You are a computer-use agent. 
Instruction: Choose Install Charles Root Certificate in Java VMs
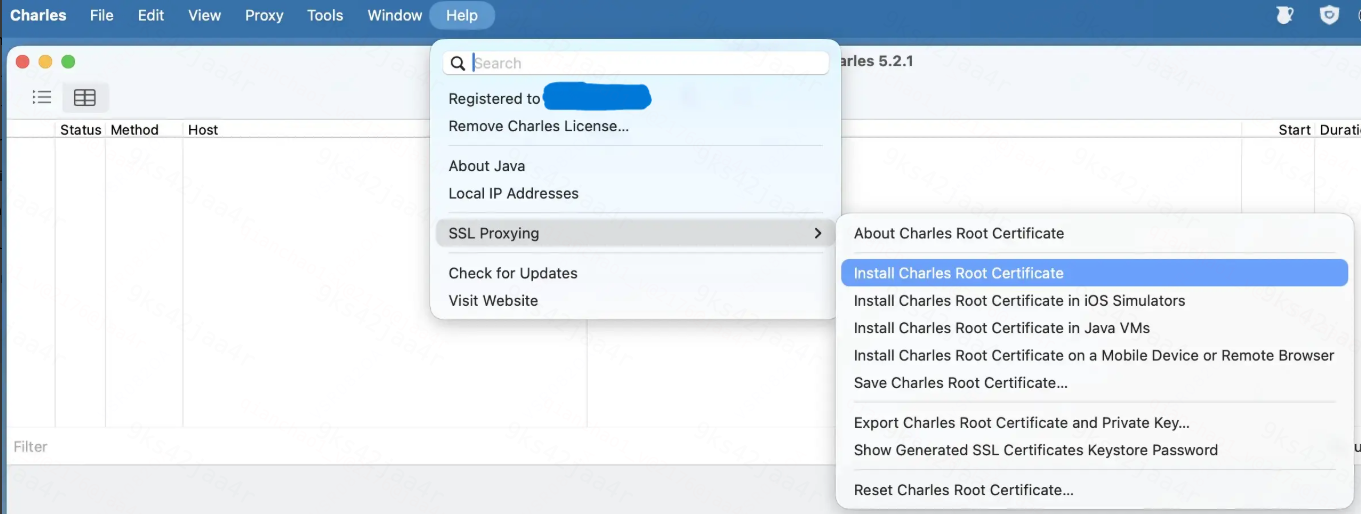pyautogui.click(x=1095, y=328)
